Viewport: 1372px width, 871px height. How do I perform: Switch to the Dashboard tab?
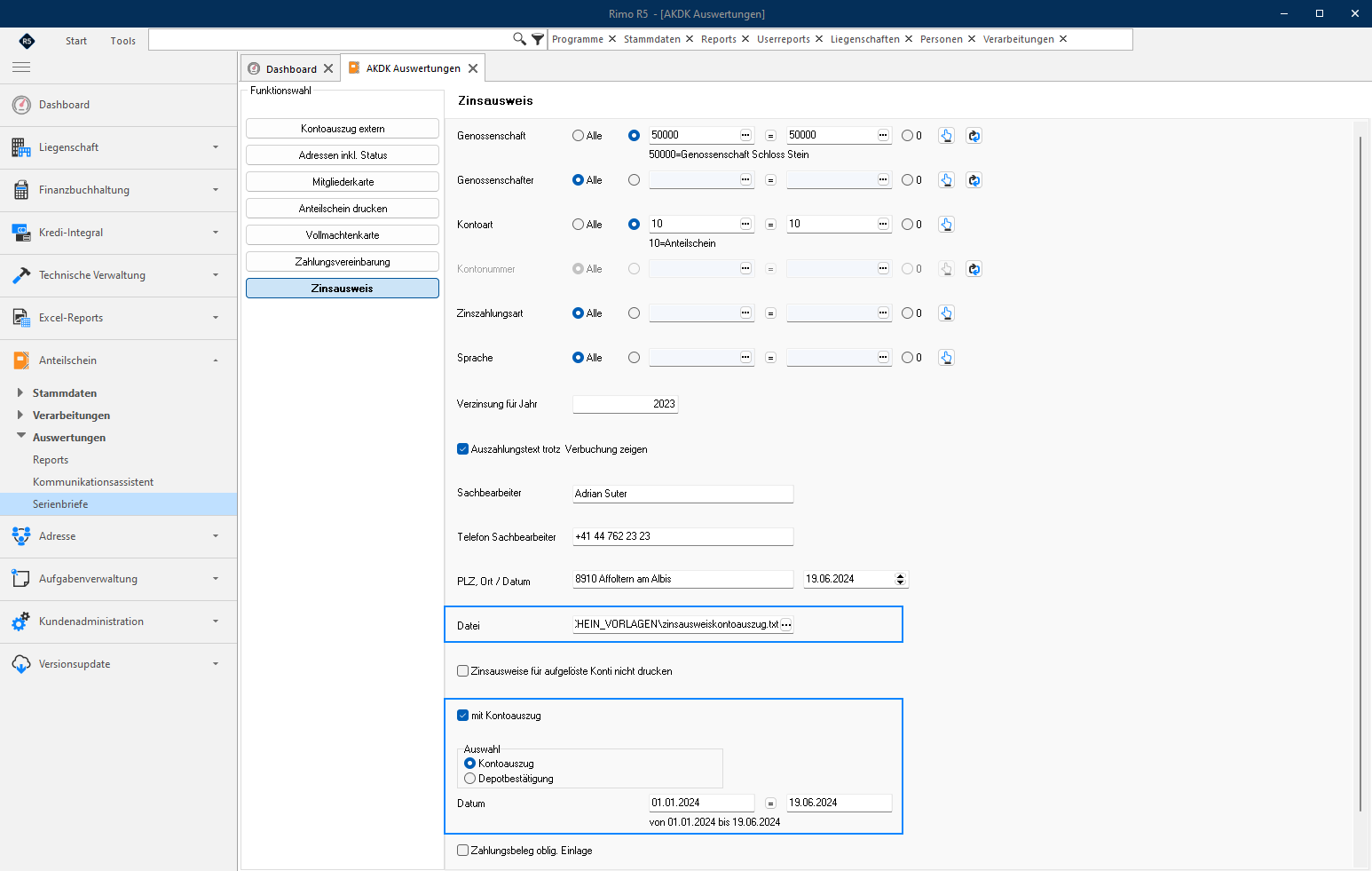click(x=291, y=68)
